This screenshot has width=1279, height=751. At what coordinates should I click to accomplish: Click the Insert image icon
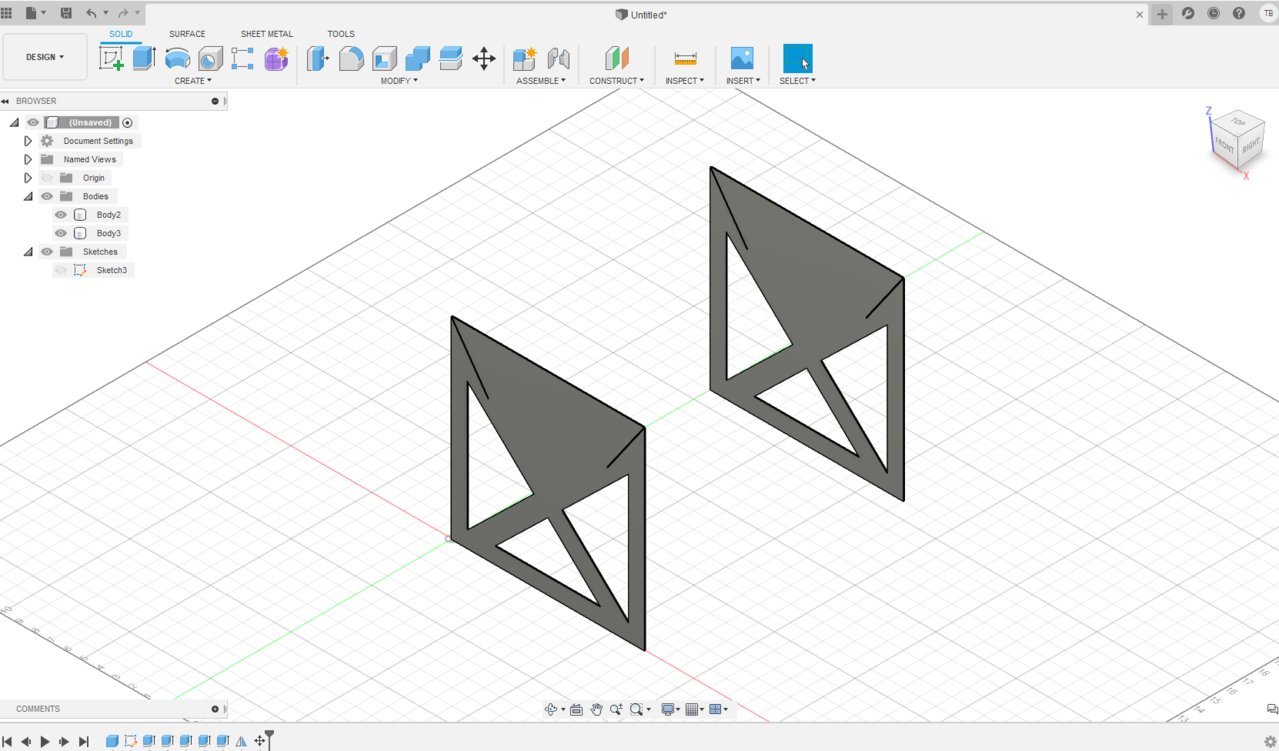(742, 58)
